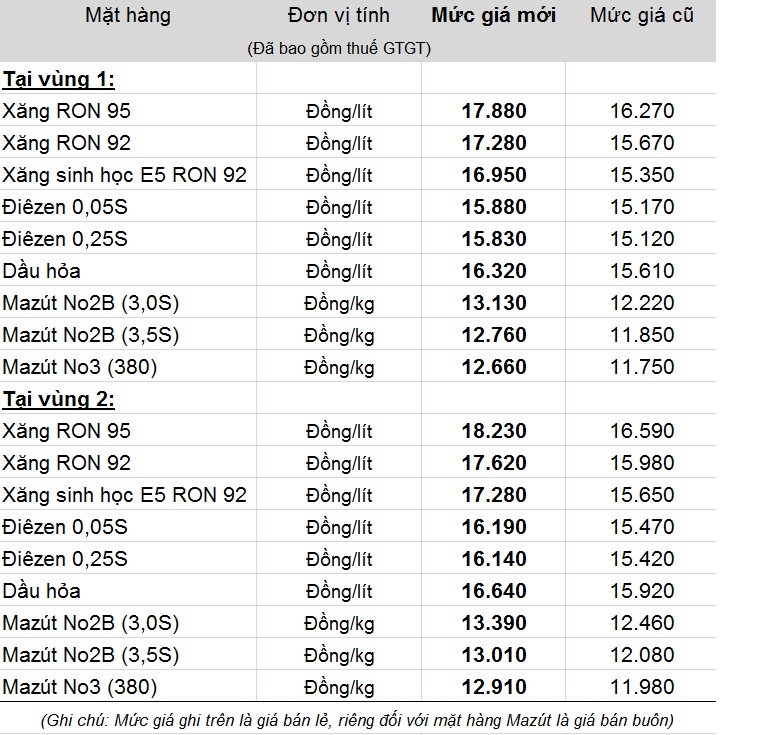
Task: Select the 'Mức giá mới' column header
Action: (493, 16)
